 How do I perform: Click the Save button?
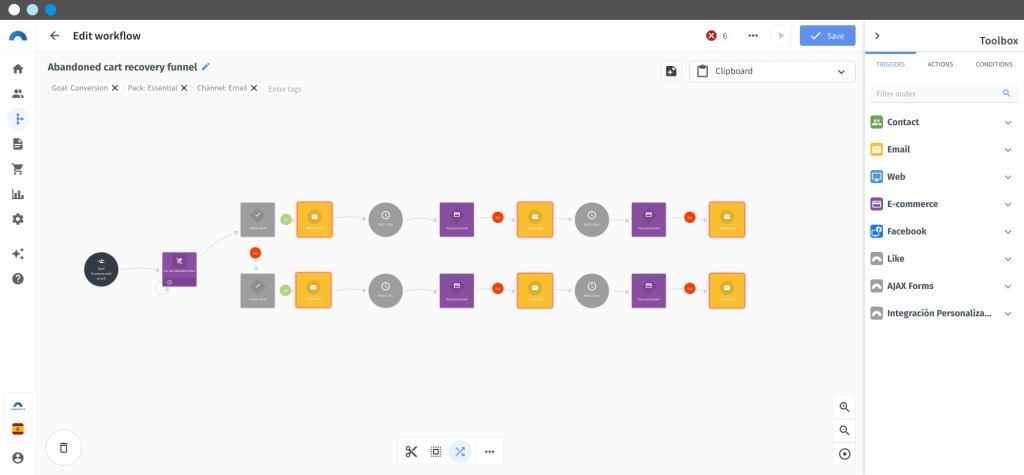827,36
